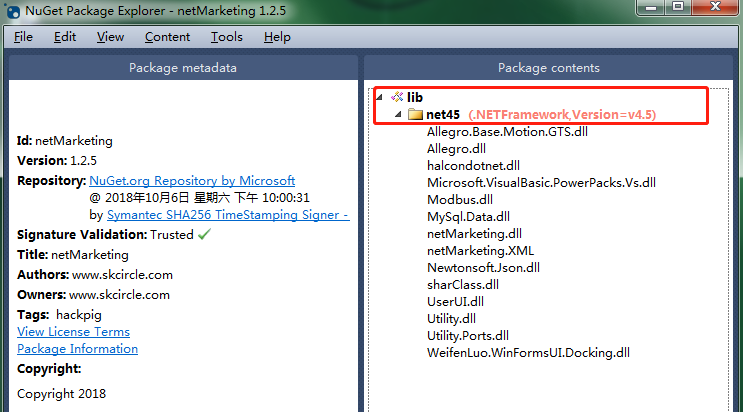Click the Tags value hackpig
The width and height of the screenshot is (743, 412).
(x=79, y=315)
